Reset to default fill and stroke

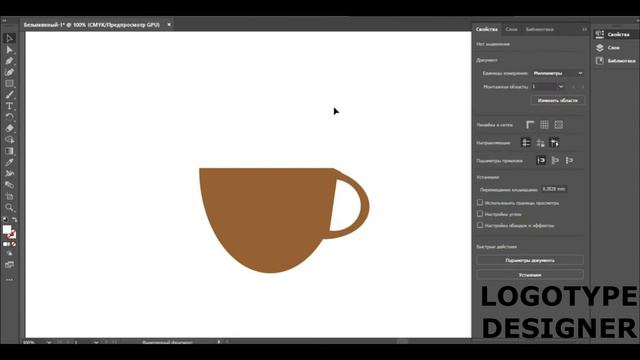tap(5, 220)
